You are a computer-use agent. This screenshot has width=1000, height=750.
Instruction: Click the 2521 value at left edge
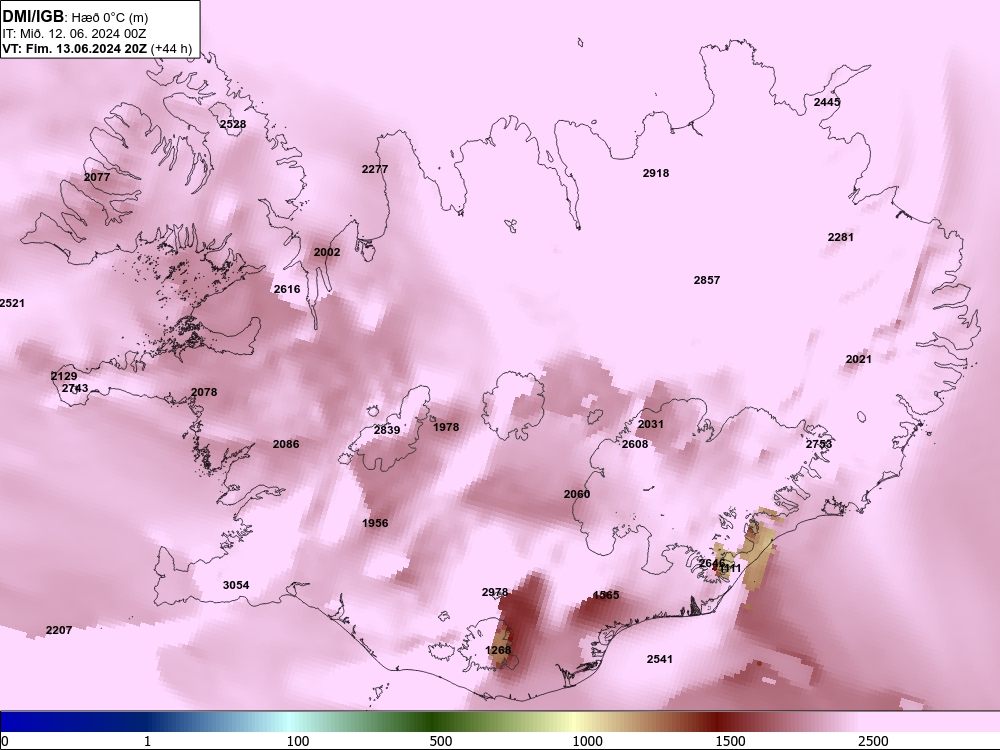point(12,303)
